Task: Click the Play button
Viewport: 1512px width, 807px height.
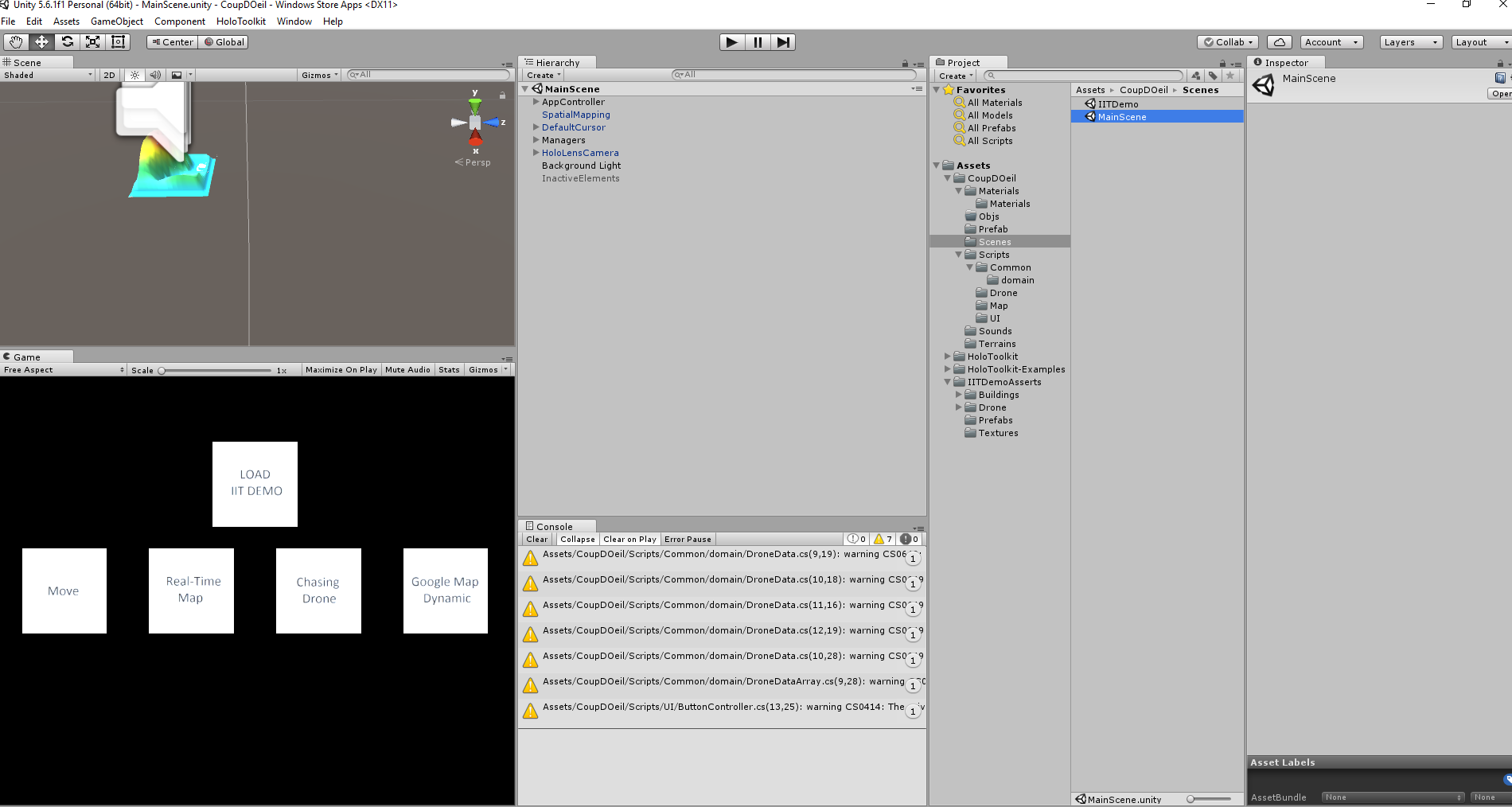Action: pyautogui.click(x=731, y=42)
